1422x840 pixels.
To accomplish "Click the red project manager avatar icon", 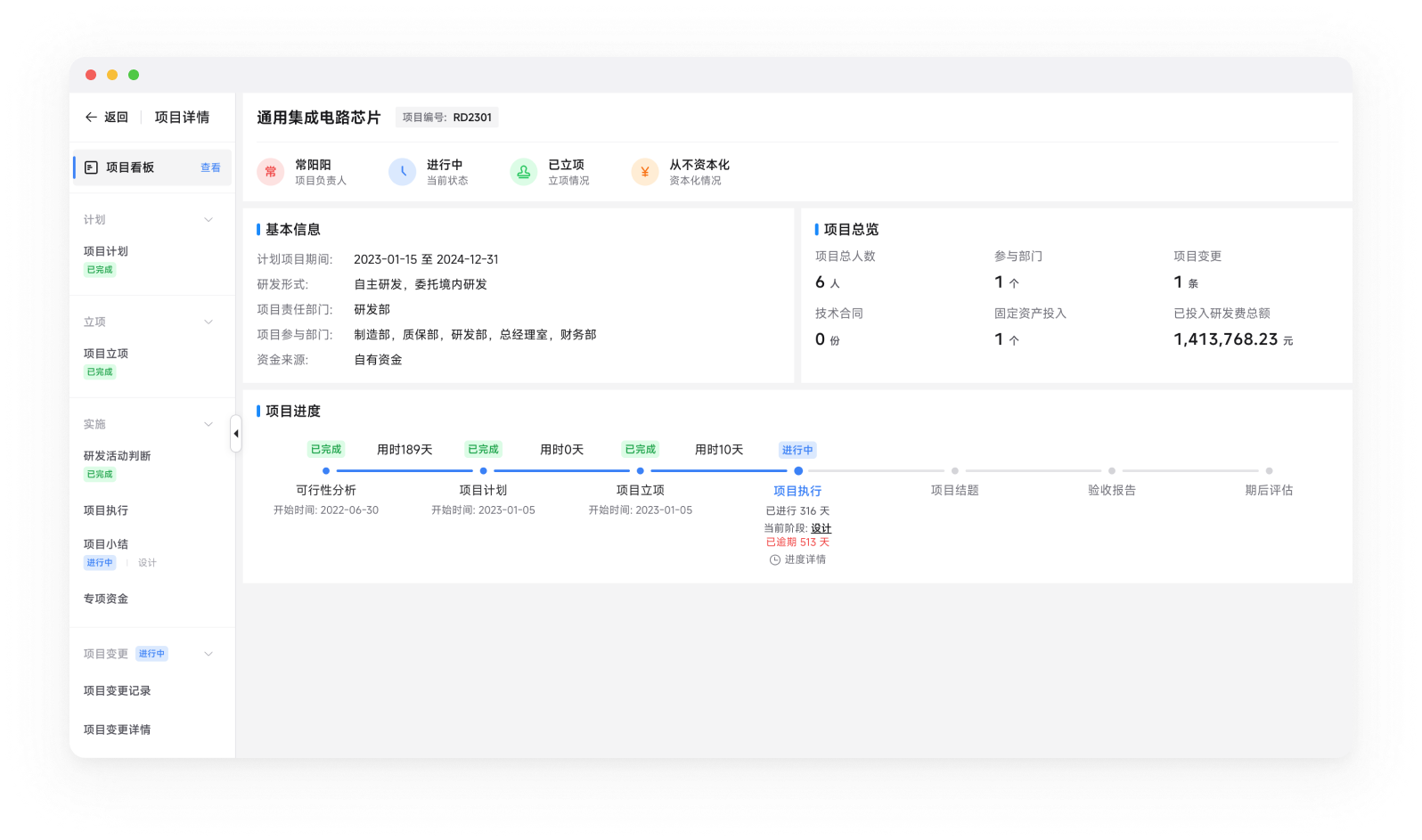I will pos(271,172).
